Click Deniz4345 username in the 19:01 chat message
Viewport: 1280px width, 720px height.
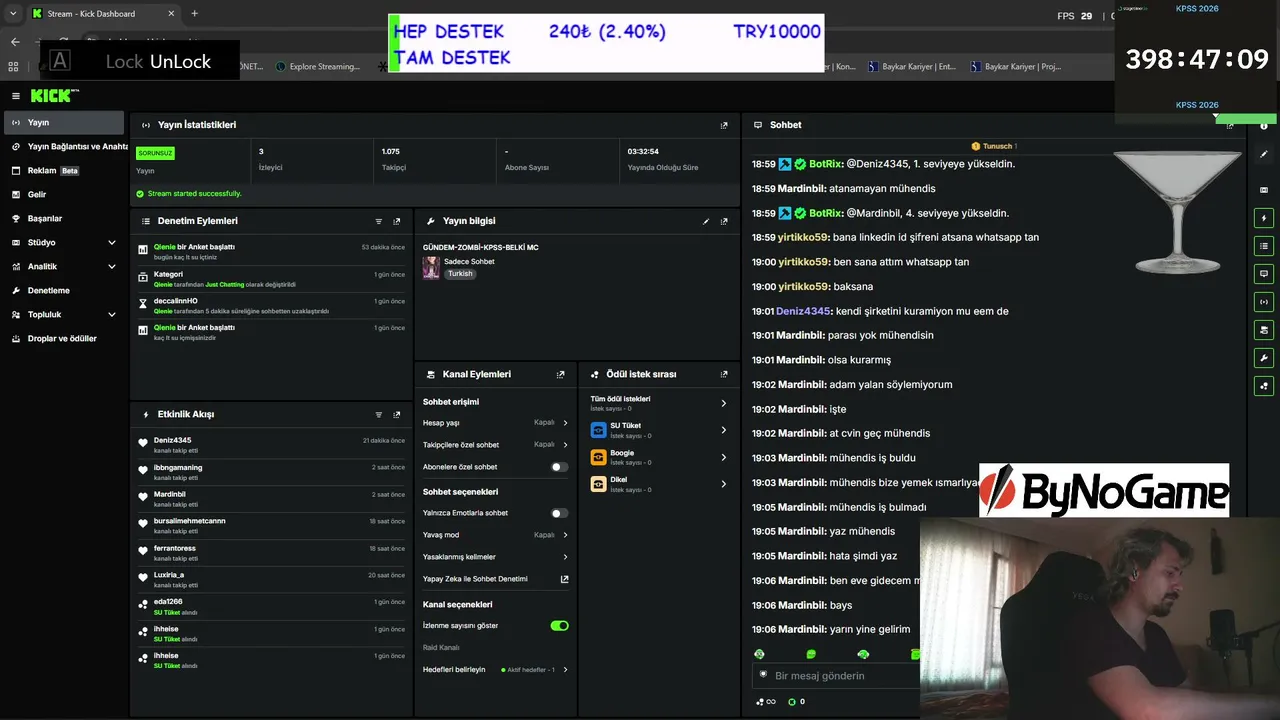click(804, 311)
